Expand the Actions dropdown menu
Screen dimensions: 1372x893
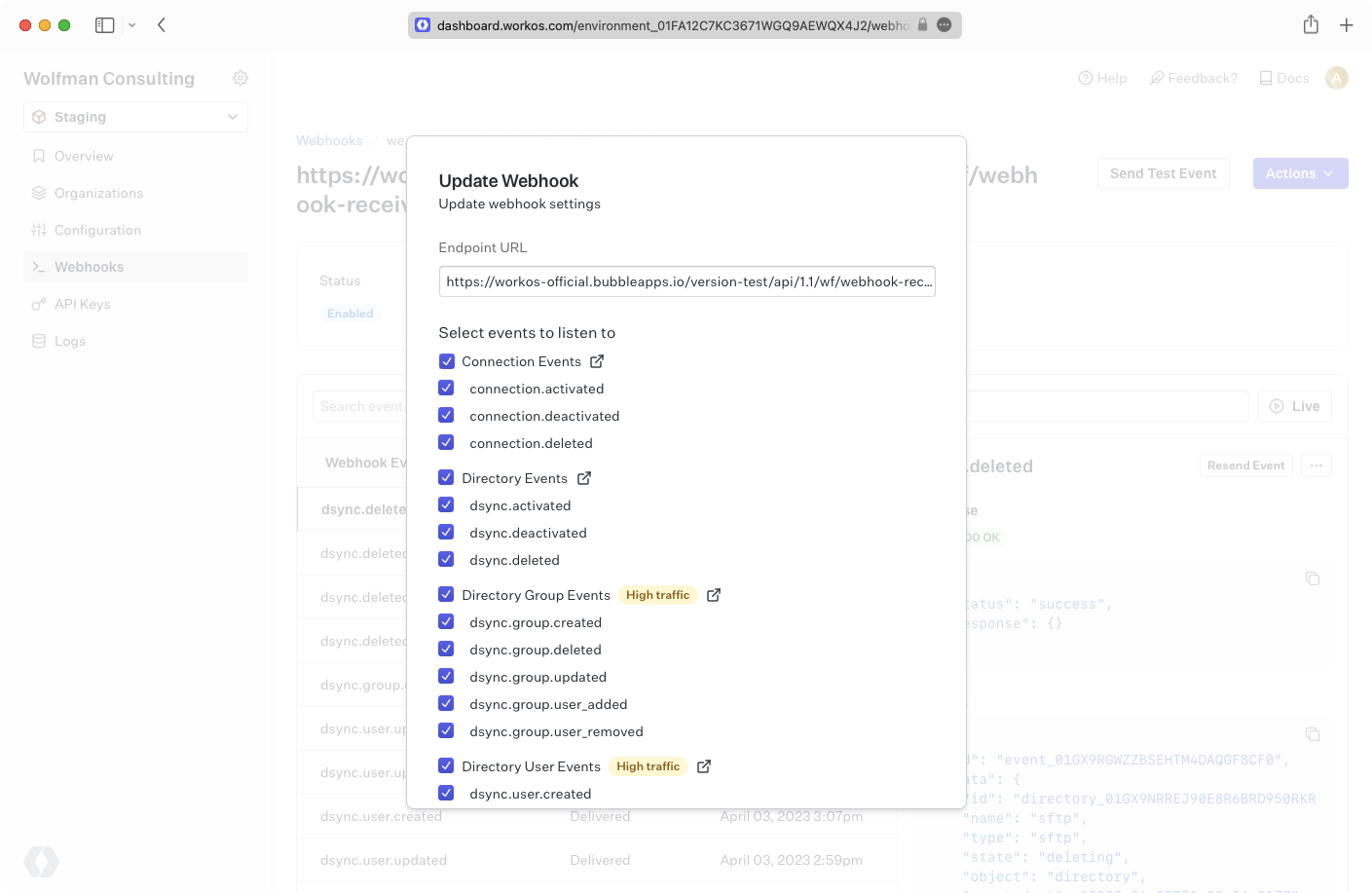click(x=1300, y=172)
